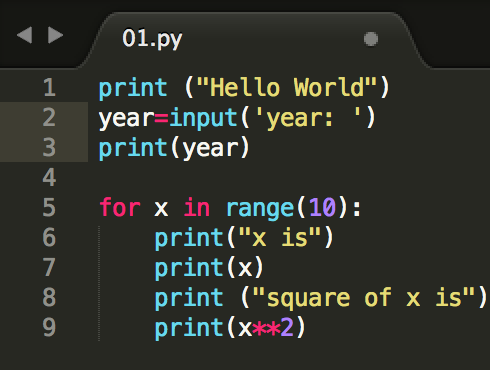The width and height of the screenshot is (490, 370).
Task: Click the exponent 2 on line 9
Action: coord(287,327)
